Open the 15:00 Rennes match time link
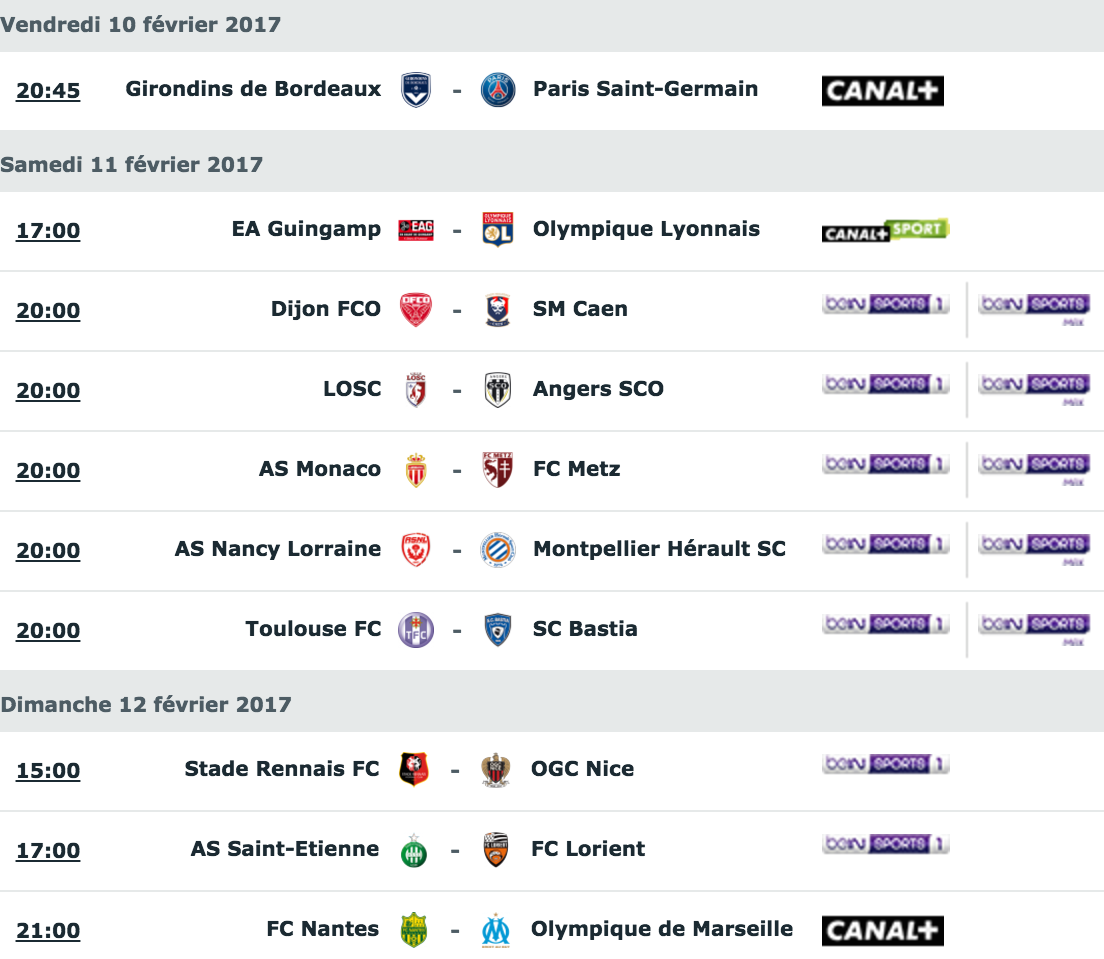This screenshot has height=959, width=1104. point(48,770)
